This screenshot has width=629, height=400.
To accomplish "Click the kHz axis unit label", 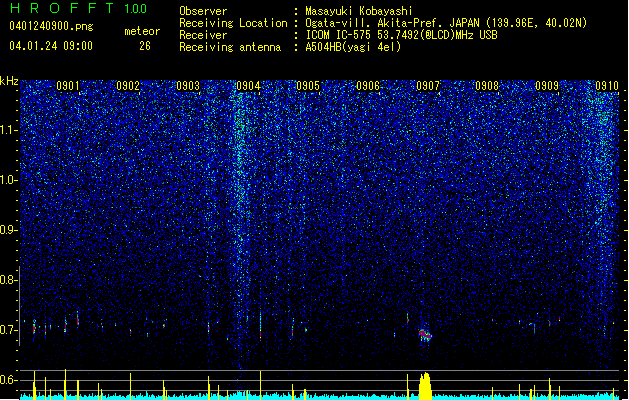I will pos(9,81).
